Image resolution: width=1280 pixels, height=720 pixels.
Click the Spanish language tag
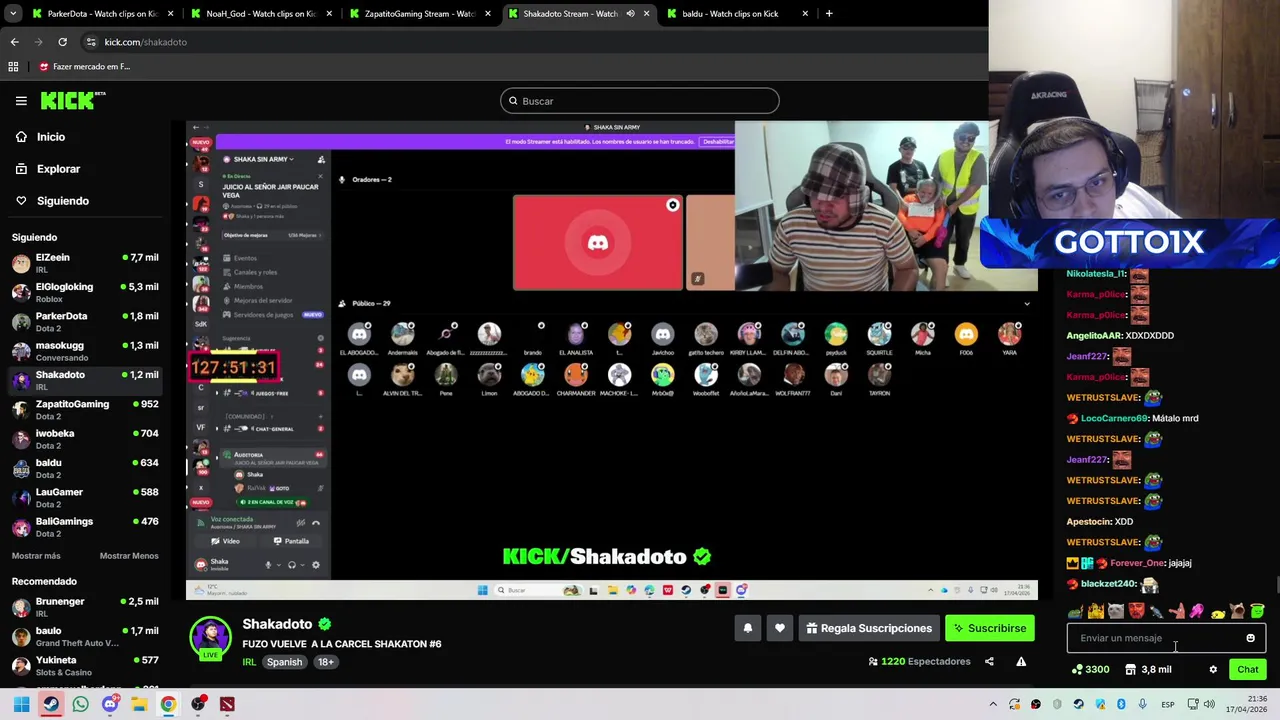pyautogui.click(x=284, y=662)
